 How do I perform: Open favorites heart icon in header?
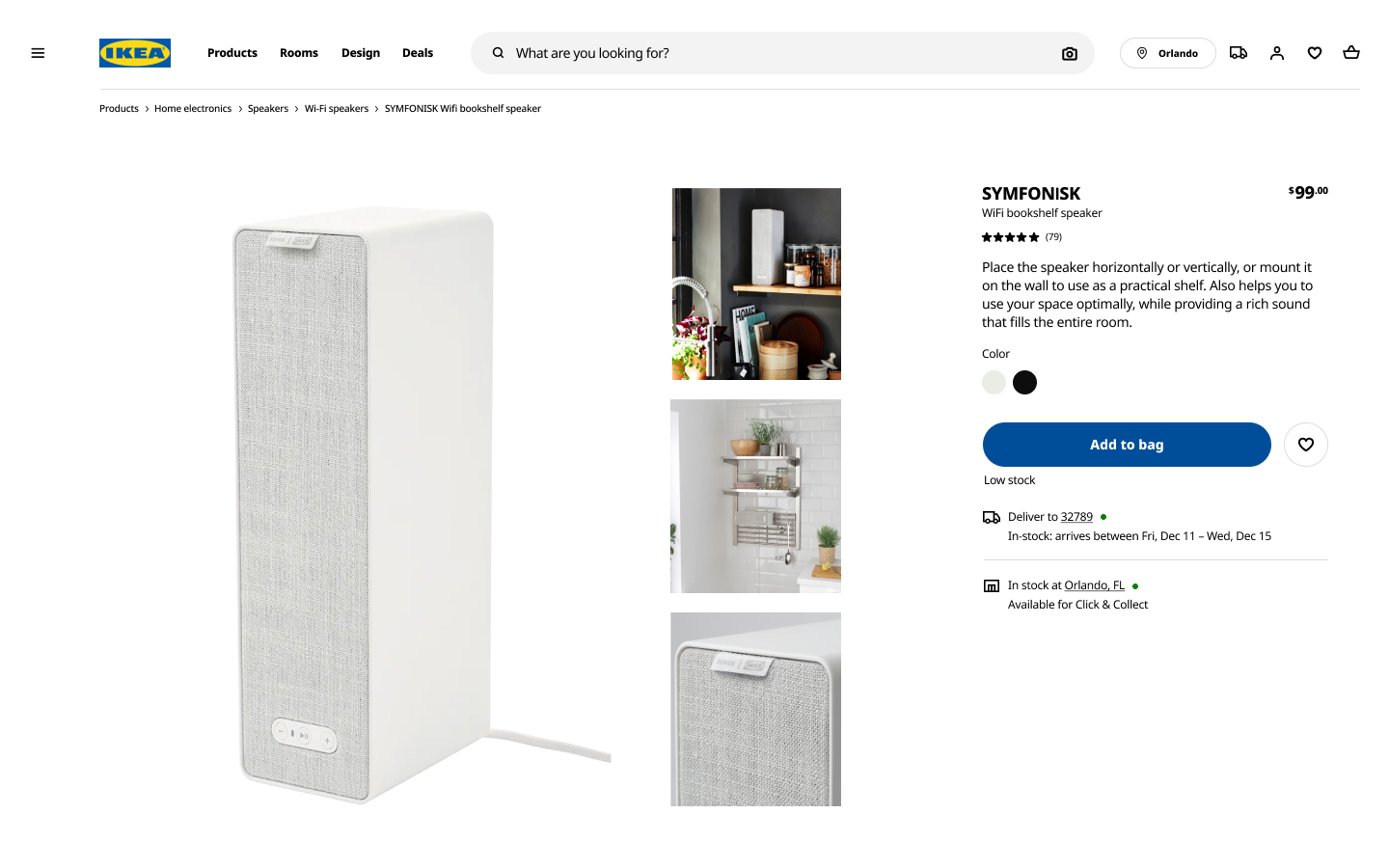[1315, 53]
